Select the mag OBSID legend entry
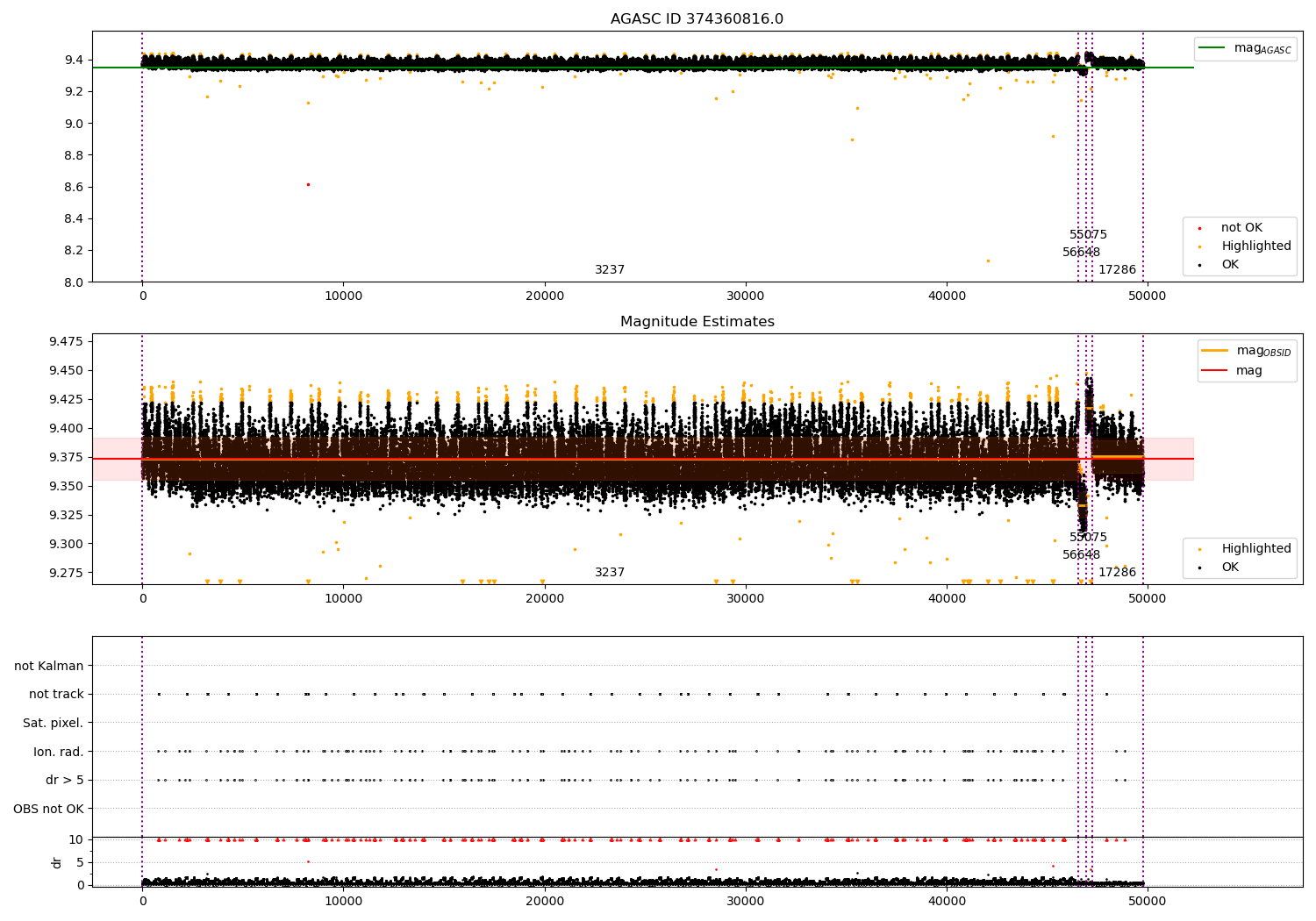 (1247, 351)
